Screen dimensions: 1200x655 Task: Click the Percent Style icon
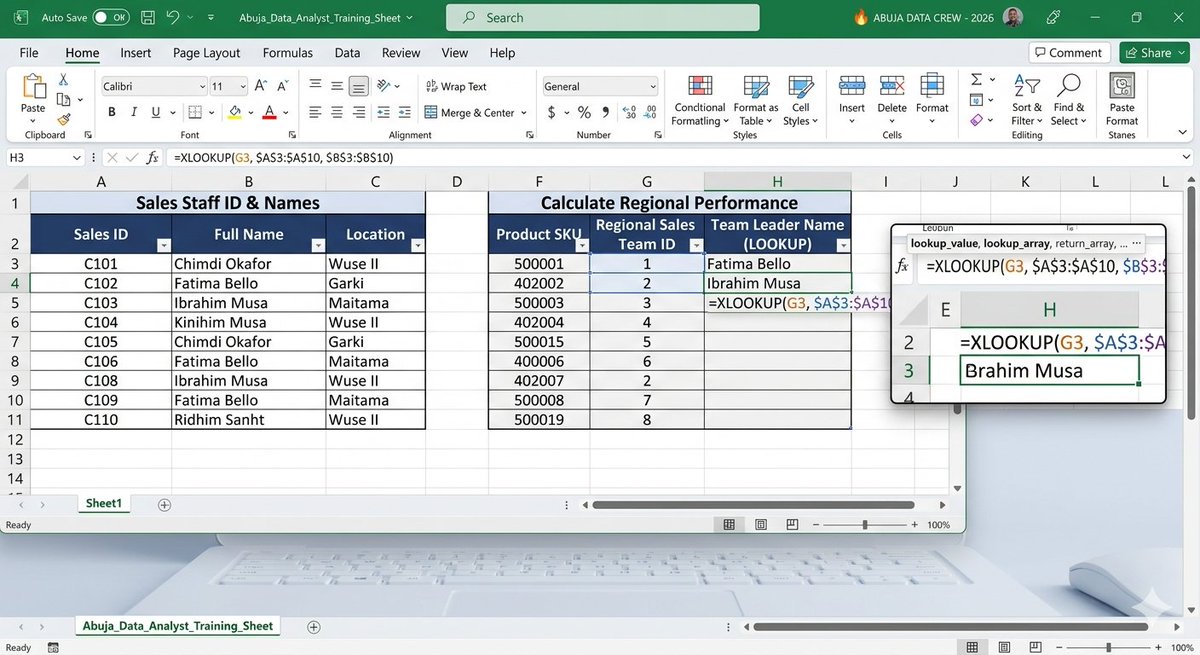point(585,113)
